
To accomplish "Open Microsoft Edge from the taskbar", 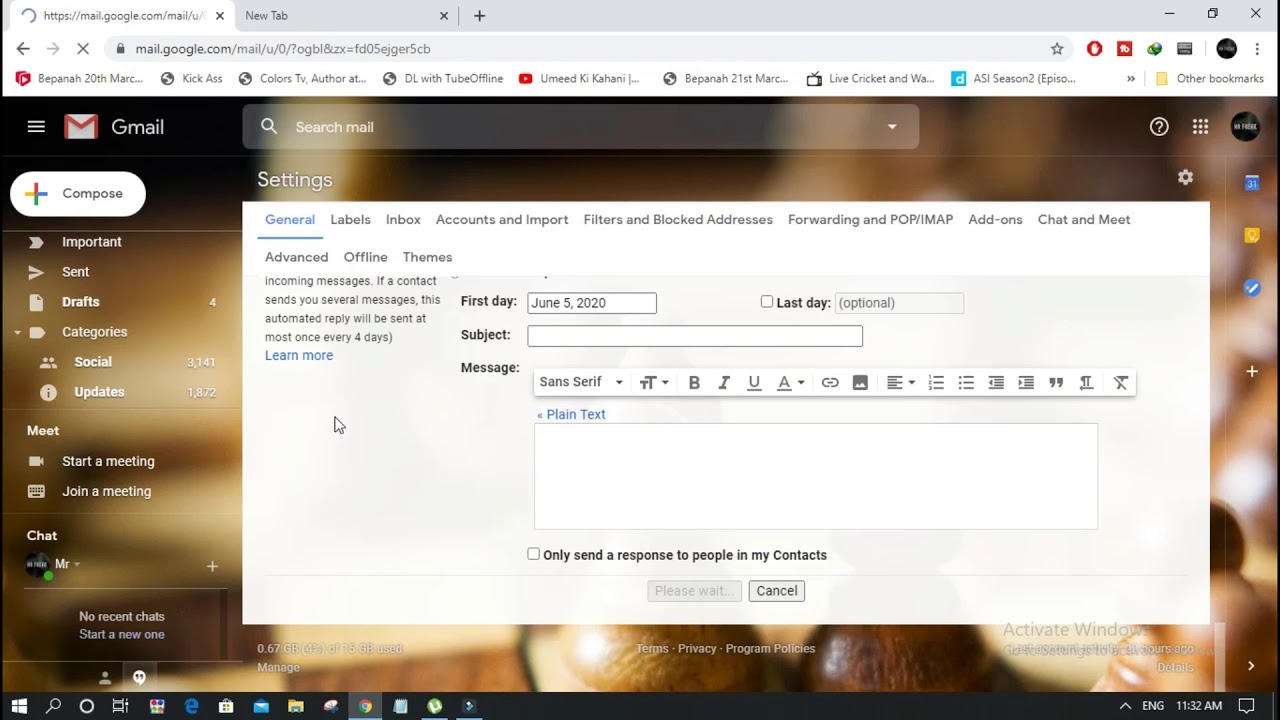I will click(x=192, y=706).
